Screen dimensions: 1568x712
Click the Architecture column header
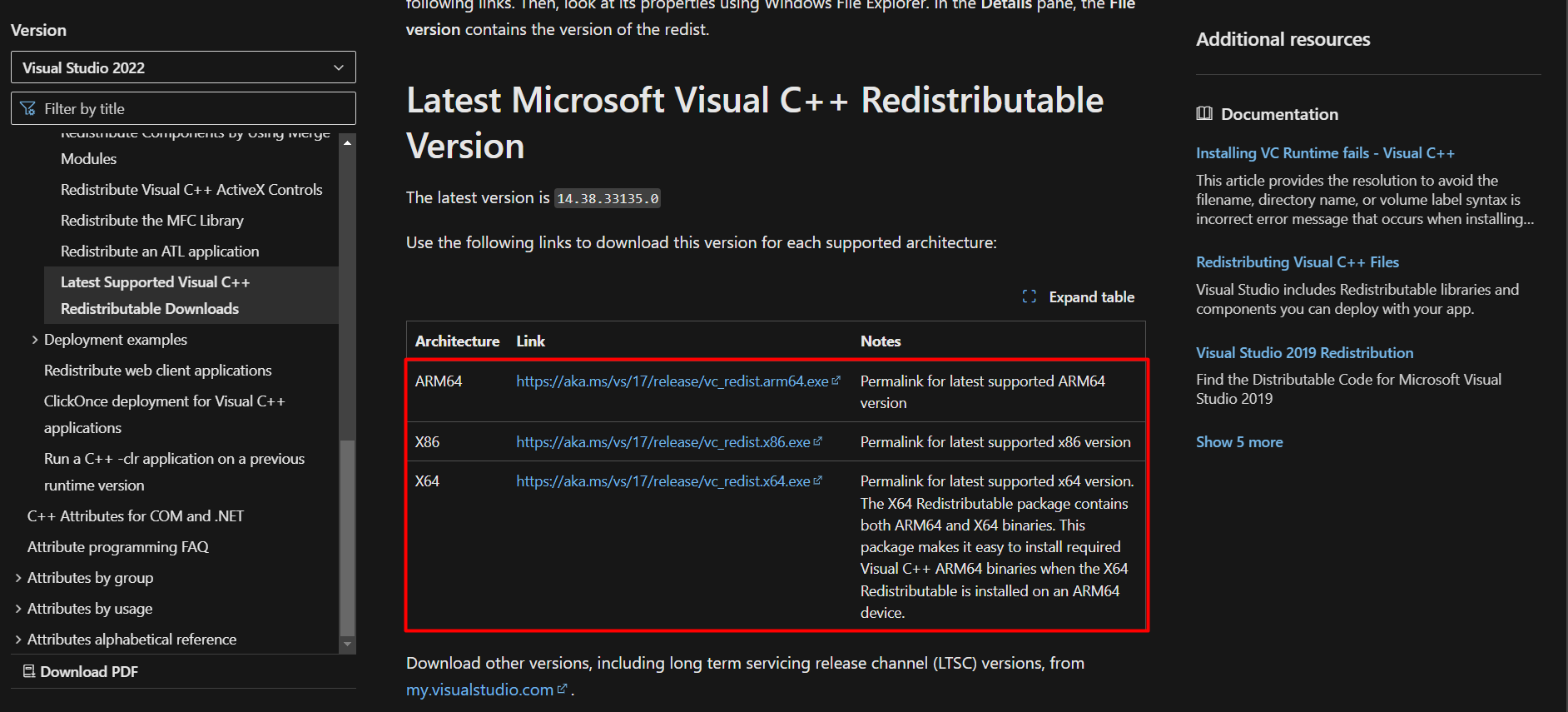457,341
